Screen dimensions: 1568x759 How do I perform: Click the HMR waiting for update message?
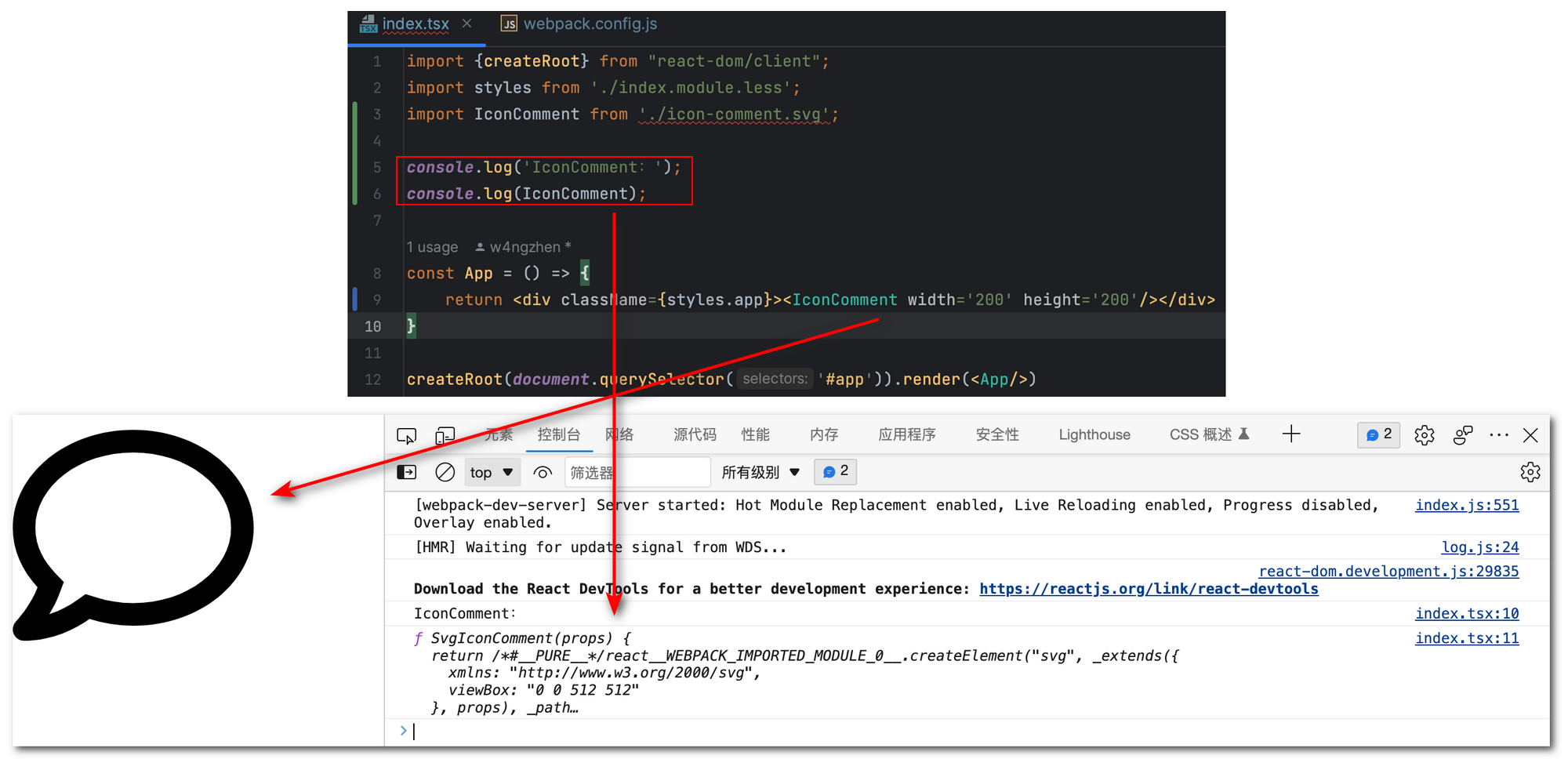[600, 547]
